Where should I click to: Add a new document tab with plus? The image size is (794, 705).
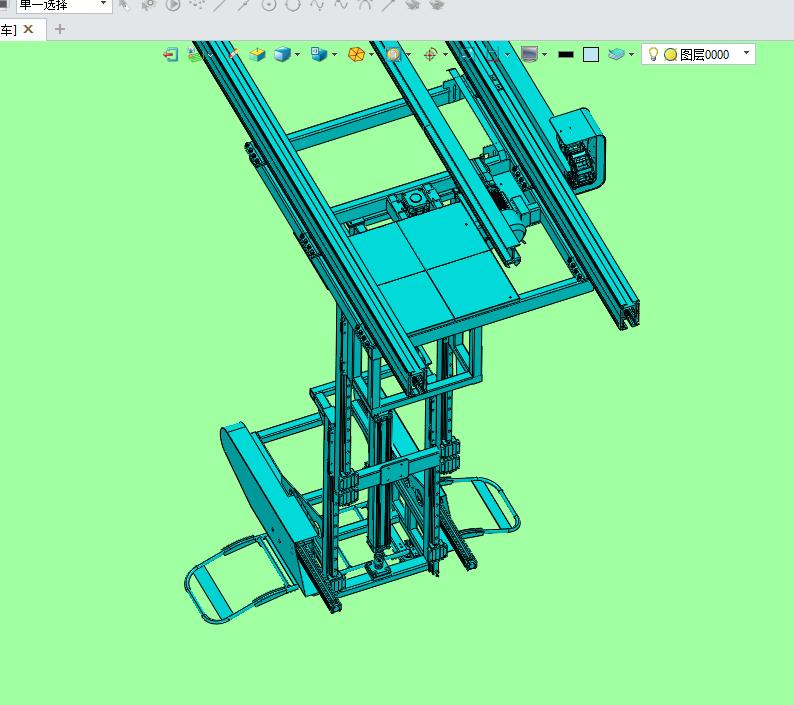[x=60, y=29]
